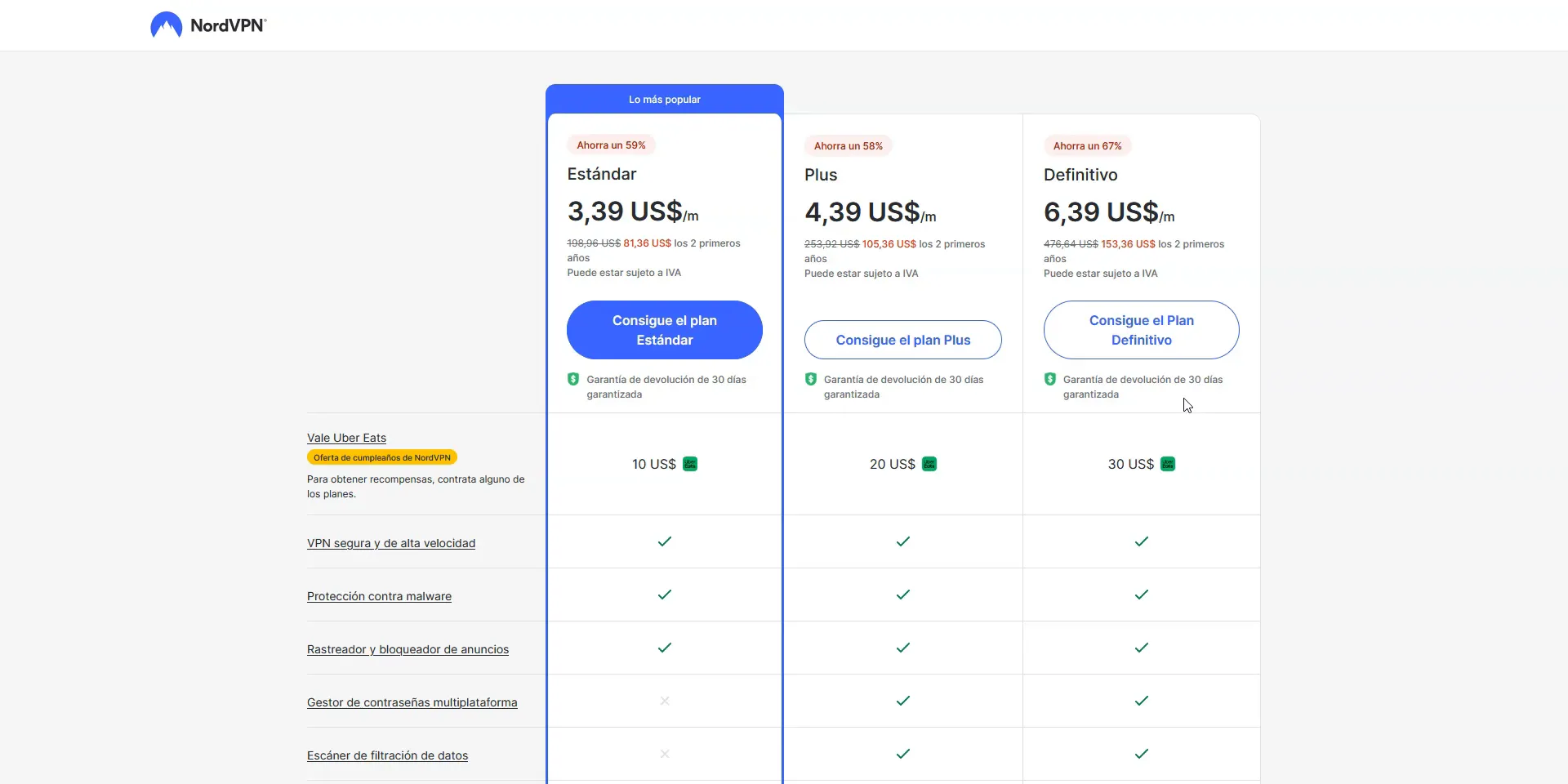Click Plus checkmark for Protección contra malware
Viewport: 1568px width, 784px height.
click(903, 595)
